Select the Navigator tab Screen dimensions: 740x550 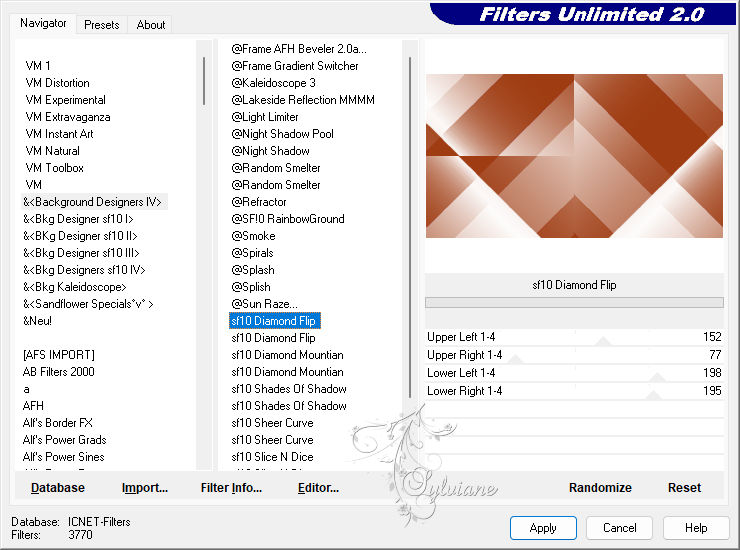(43, 23)
